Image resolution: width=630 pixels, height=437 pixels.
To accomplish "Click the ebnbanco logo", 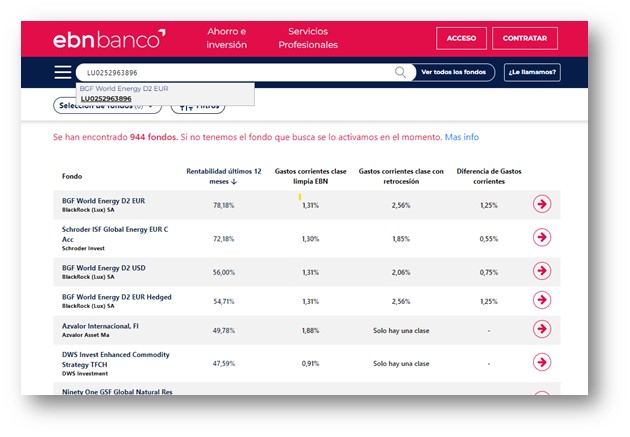I will click(x=109, y=39).
